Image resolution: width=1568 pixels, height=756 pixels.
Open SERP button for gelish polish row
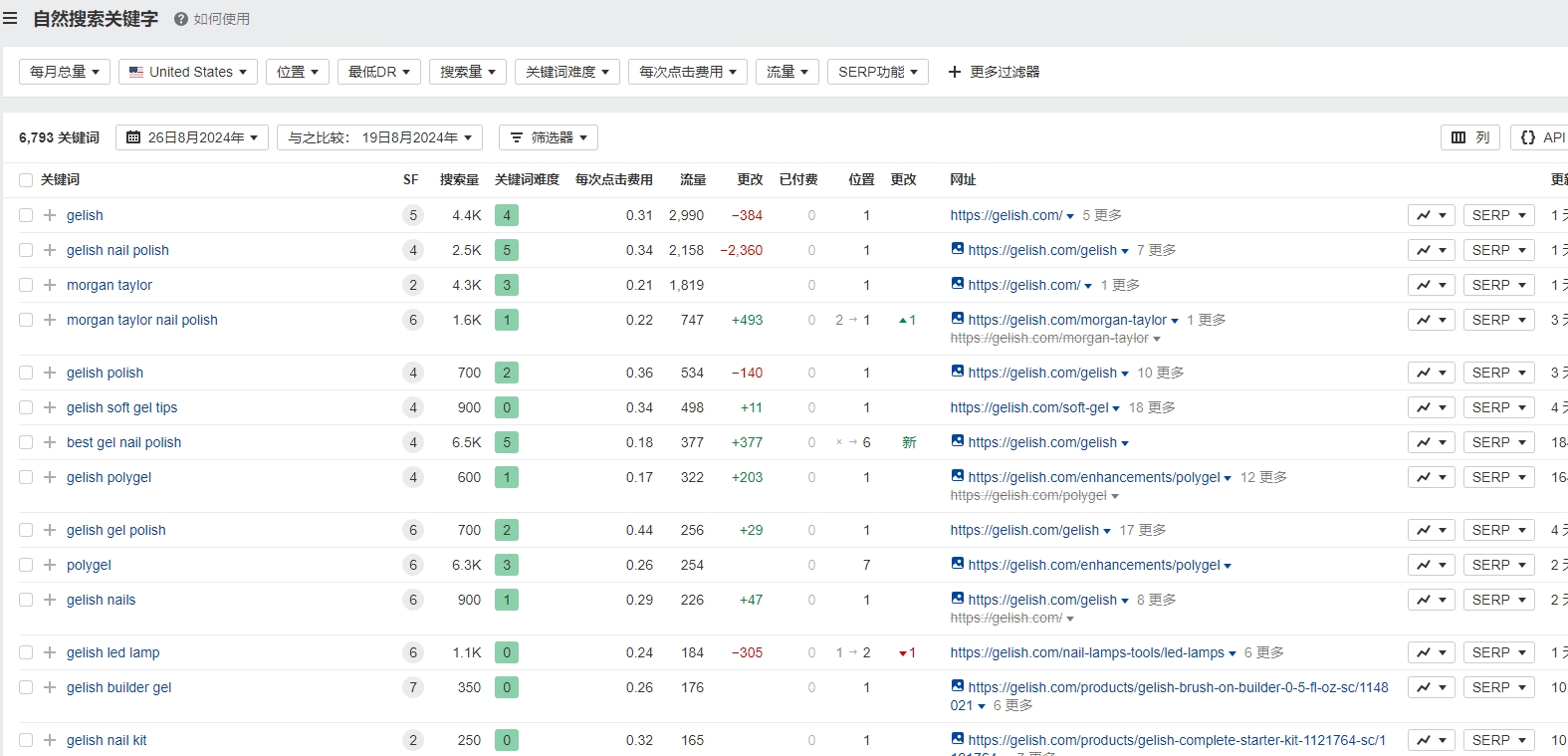[1499, 373]
